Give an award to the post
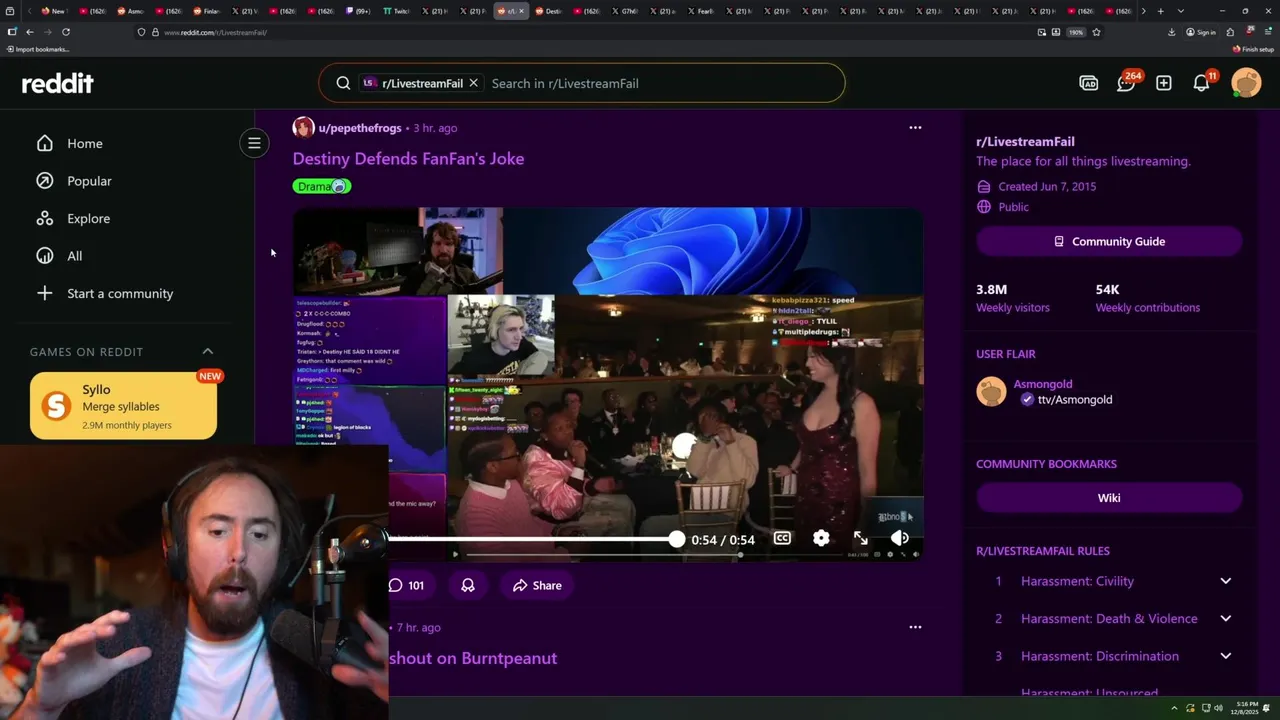 (x=468, y=585)
